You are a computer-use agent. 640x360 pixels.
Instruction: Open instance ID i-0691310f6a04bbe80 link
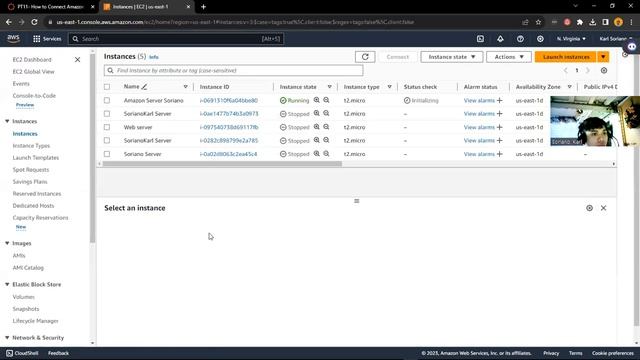click(x=229, y=100)
